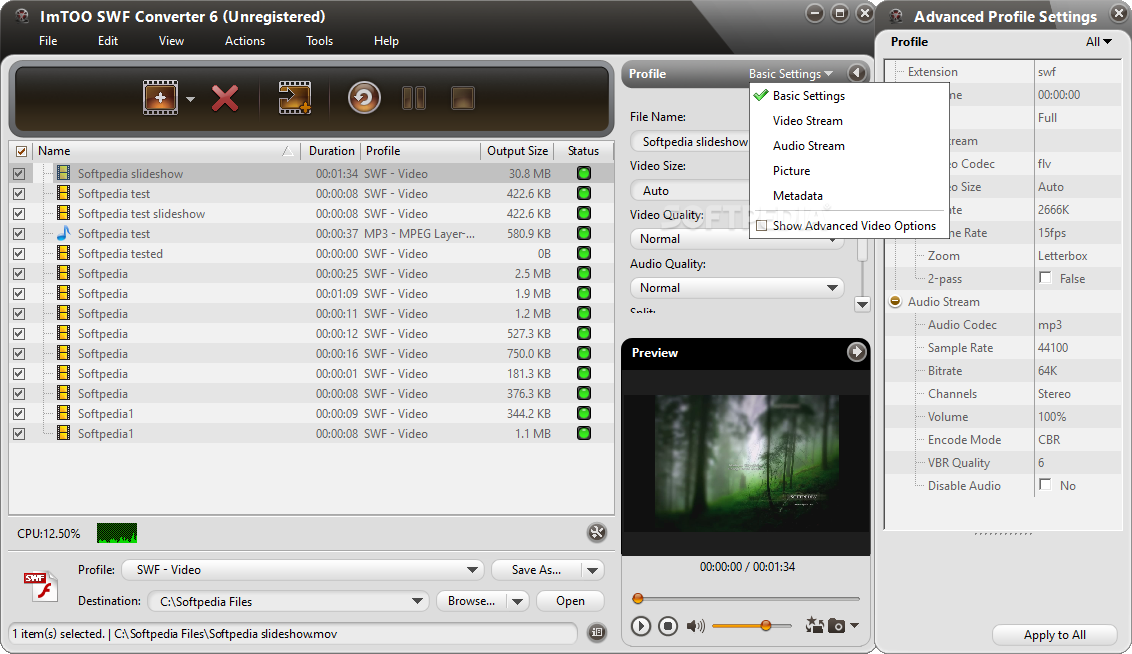The width and height of the screenshot is (1132, 654).
Task: Uncheck the Softpedia test slideshow checkbox
Action: pyautogui.click(x=19, y=214)
